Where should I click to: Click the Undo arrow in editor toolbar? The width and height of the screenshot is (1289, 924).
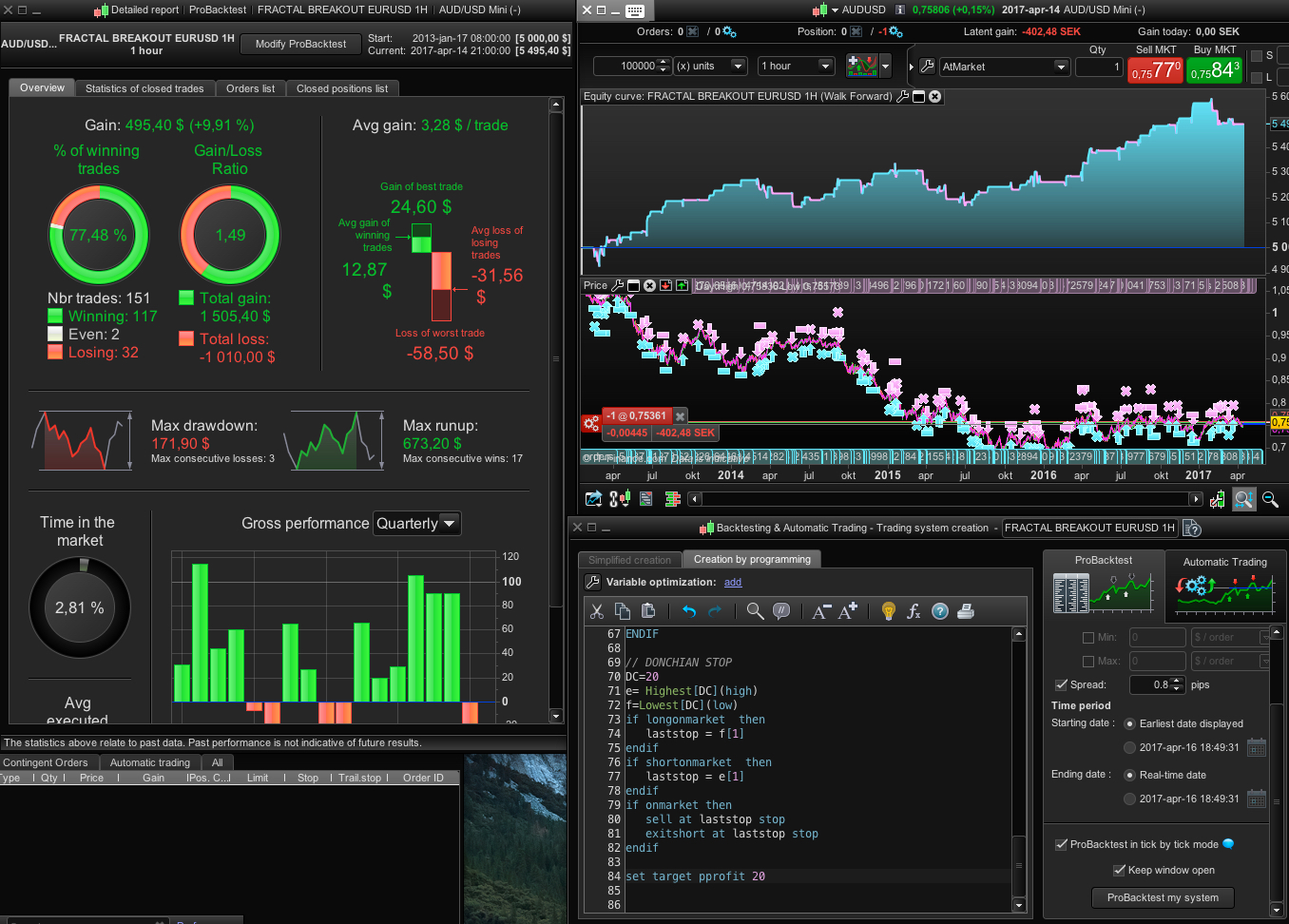point(689,611)
